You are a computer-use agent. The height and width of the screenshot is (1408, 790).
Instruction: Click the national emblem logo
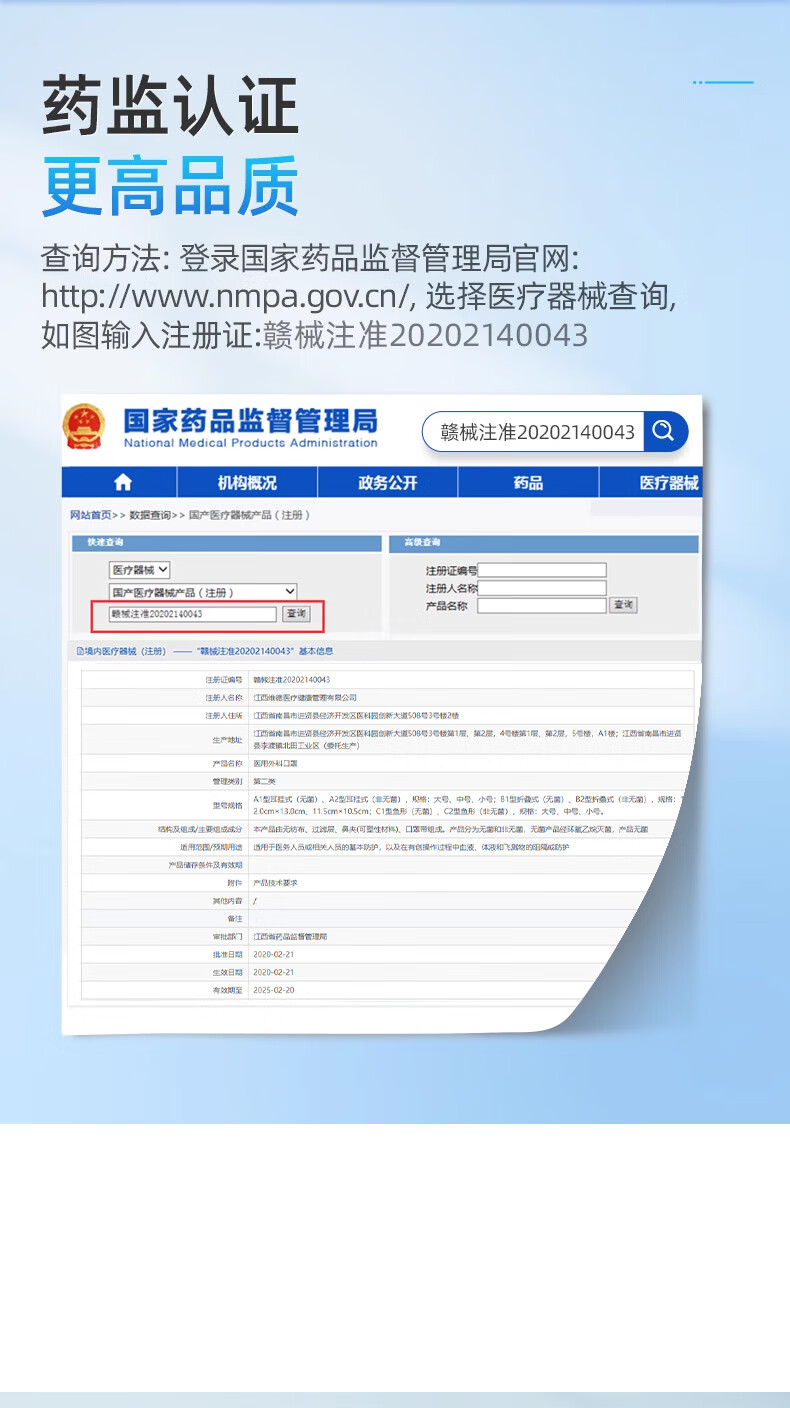87,428
